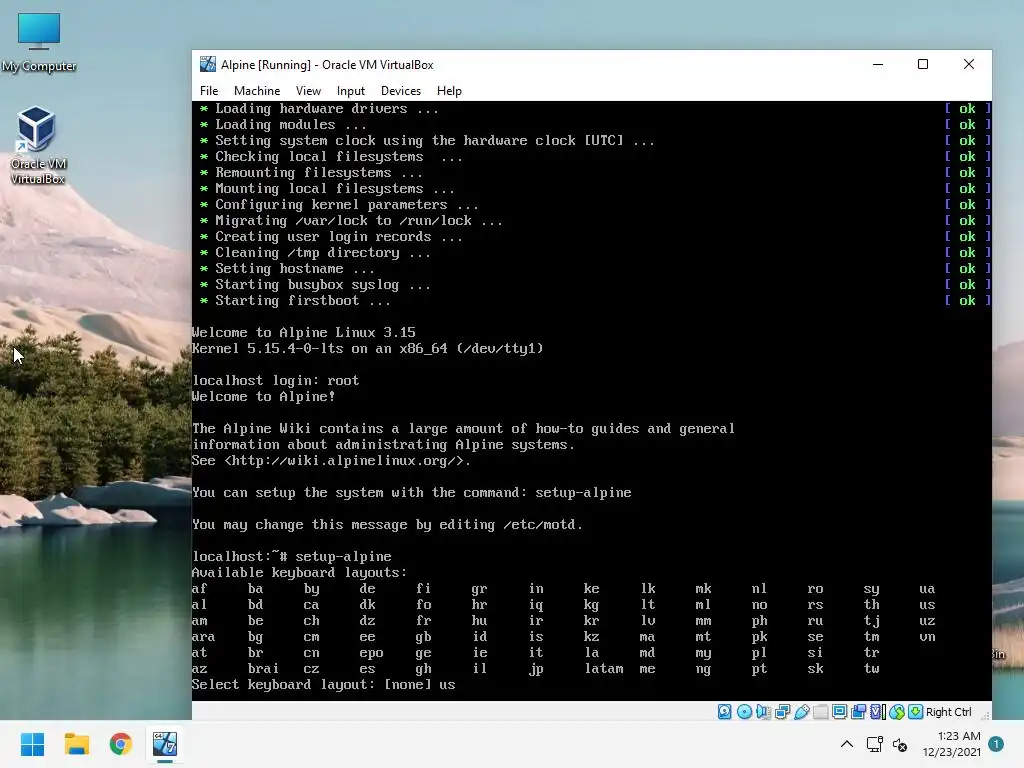Click ara in the keyboard layouts list
Screen dimensions: 1024x768
(204, 637)
